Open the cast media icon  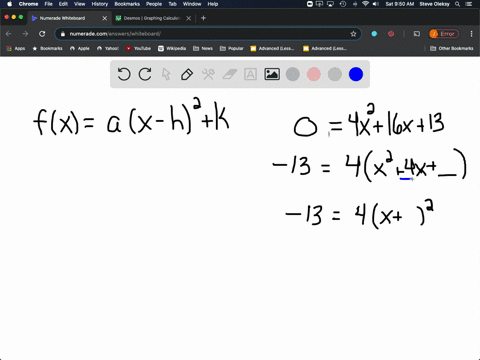tap(417, 34)
